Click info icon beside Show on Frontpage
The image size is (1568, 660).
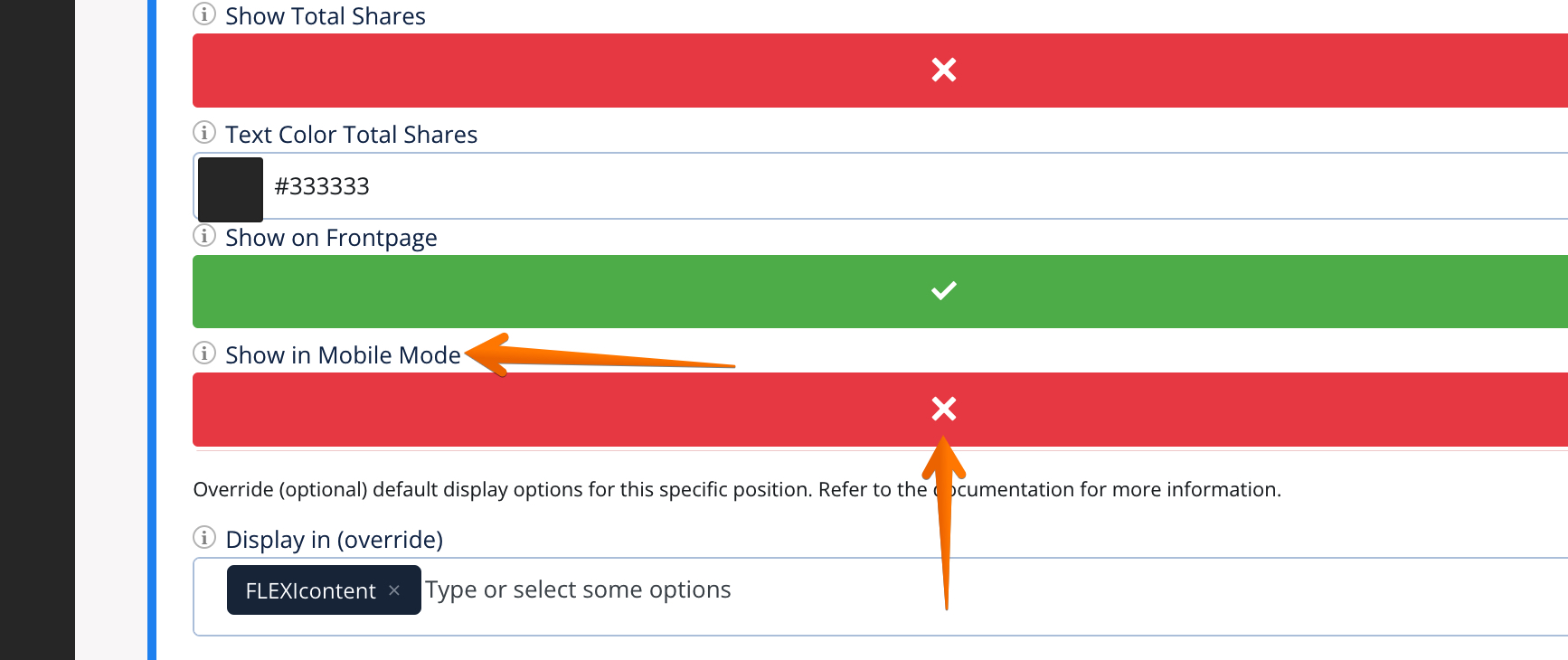204,236
